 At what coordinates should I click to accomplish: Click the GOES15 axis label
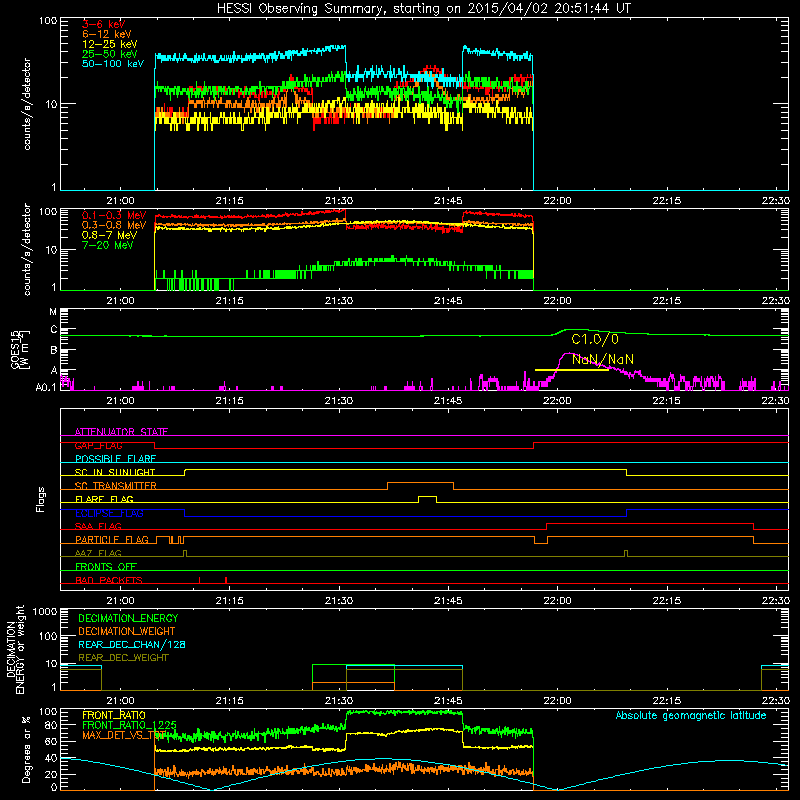[15, 349]
